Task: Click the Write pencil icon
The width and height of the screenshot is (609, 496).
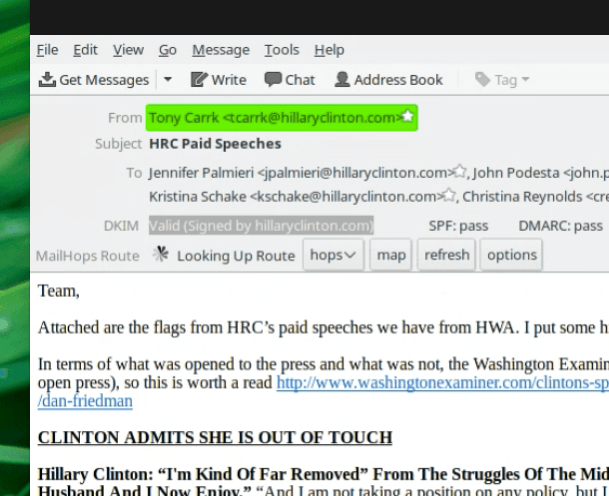Action: pos(199,80)
